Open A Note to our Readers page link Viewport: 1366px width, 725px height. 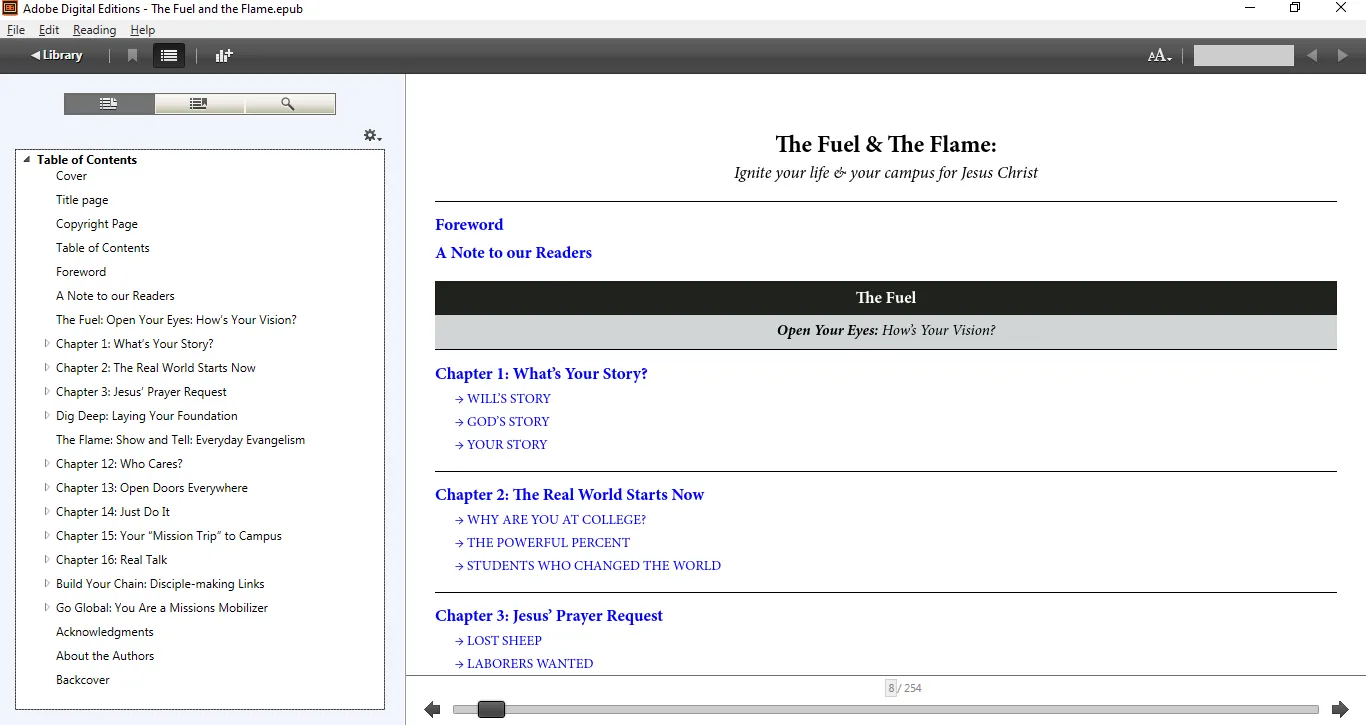pyautogui.click(x=513, y=253)
